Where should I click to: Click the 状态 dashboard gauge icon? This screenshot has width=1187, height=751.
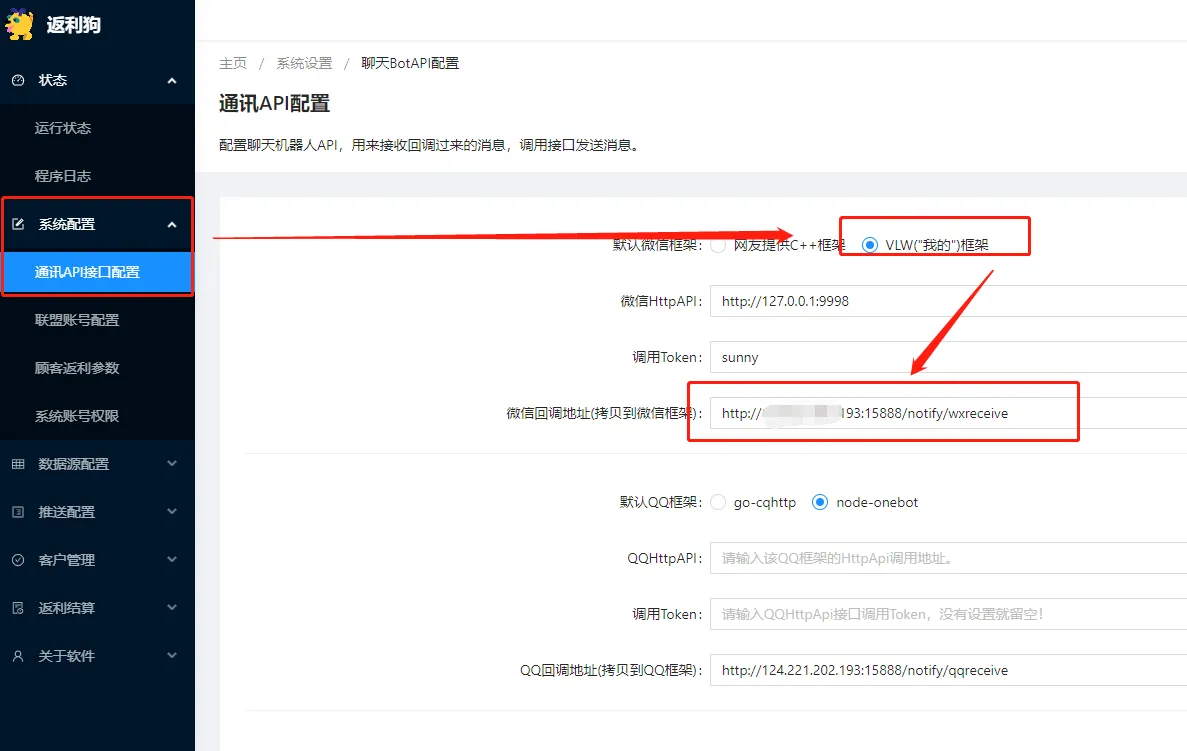(18, 80)
